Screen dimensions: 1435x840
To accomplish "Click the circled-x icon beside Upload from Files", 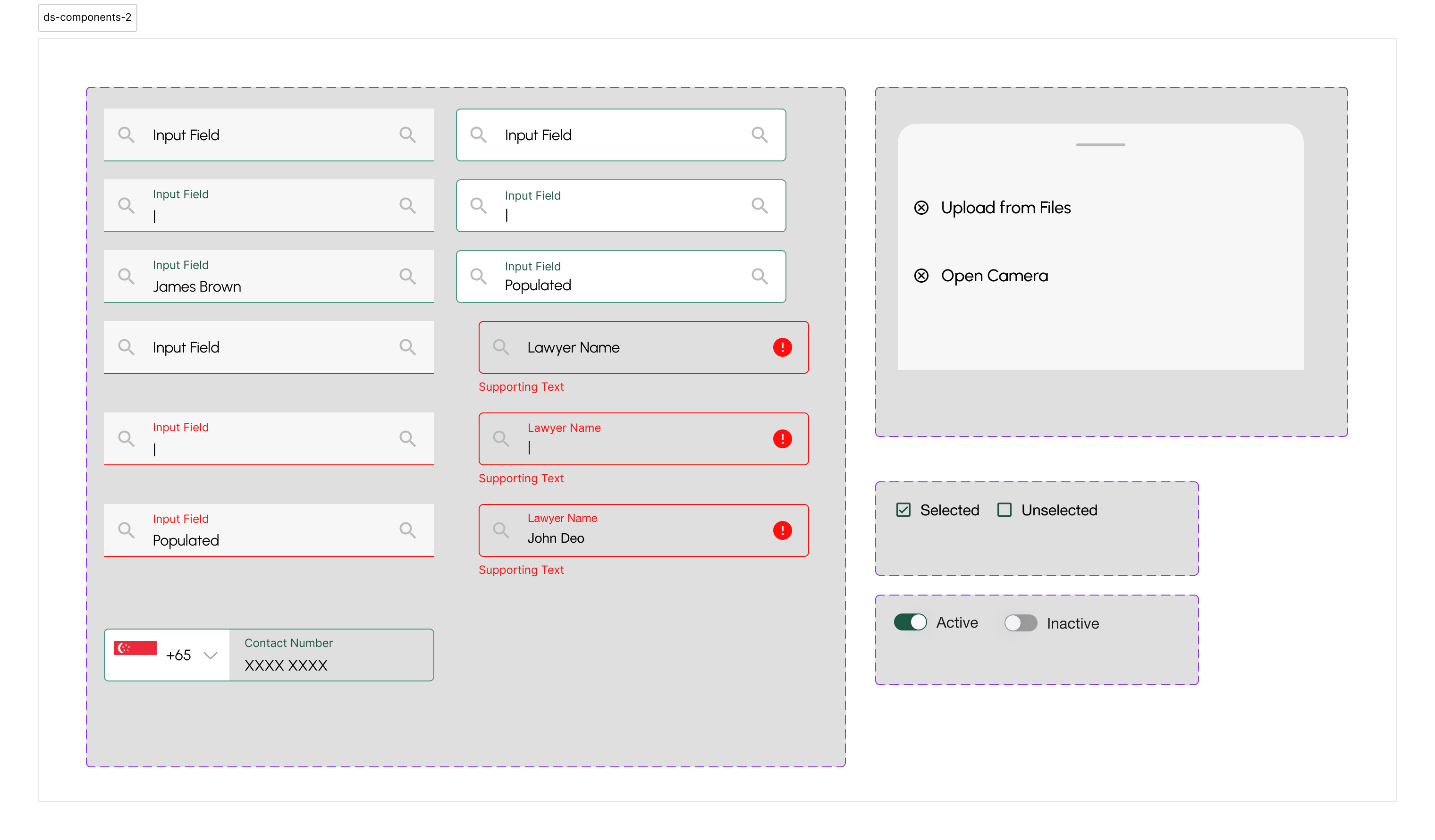I will click(x=921, y=208).
